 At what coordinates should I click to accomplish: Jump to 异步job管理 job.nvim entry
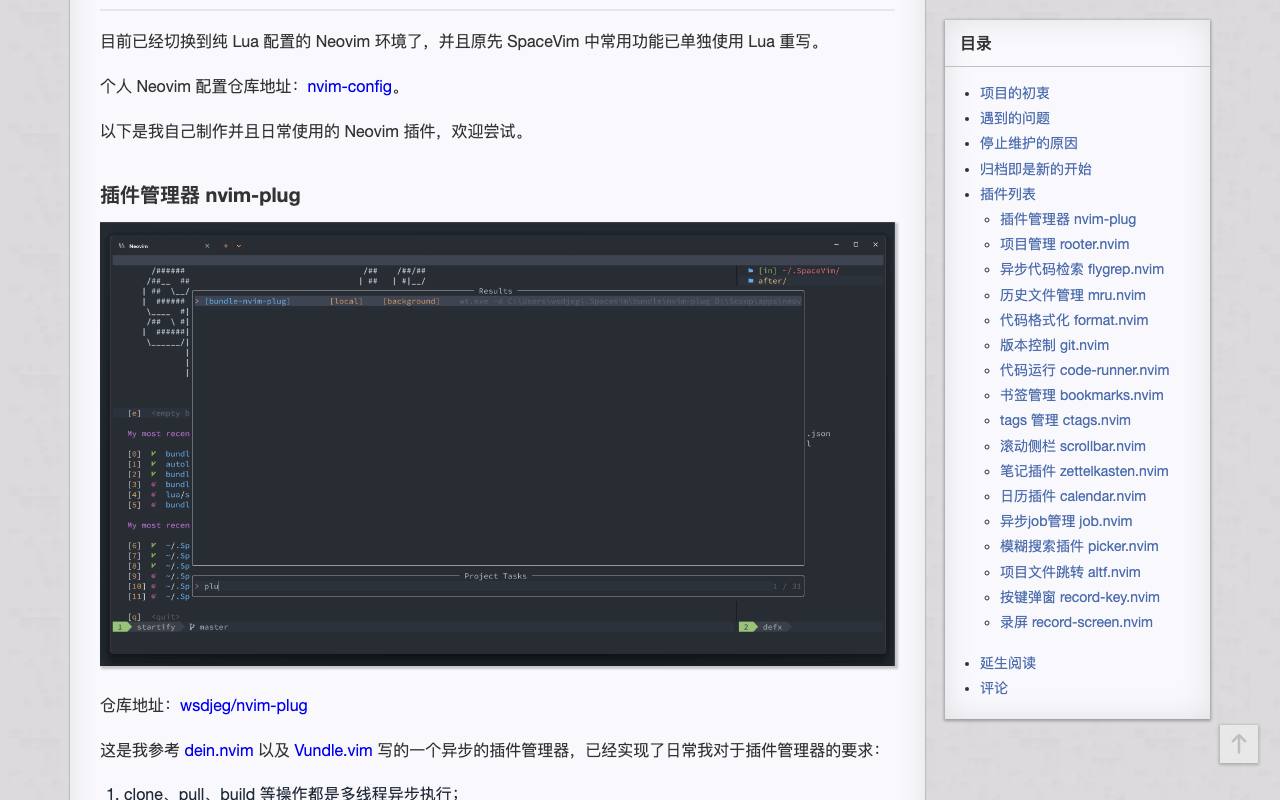(1066, 521)
